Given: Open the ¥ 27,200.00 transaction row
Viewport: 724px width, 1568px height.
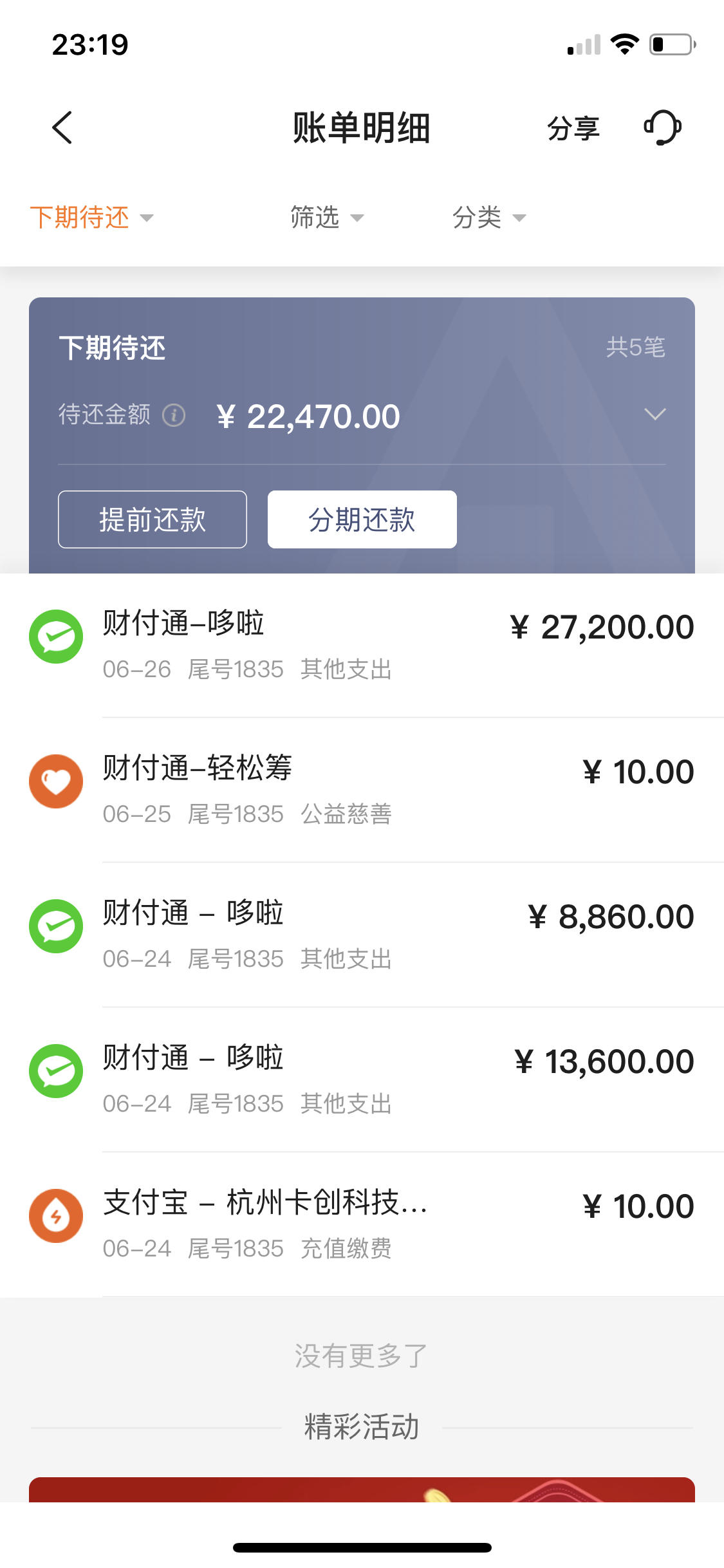Looking at the screenshot, I should [362, 645].
